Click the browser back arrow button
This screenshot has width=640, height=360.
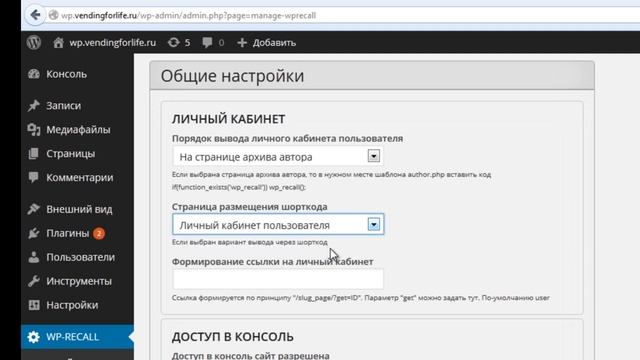pyautogui.click(x=36, y=15)
